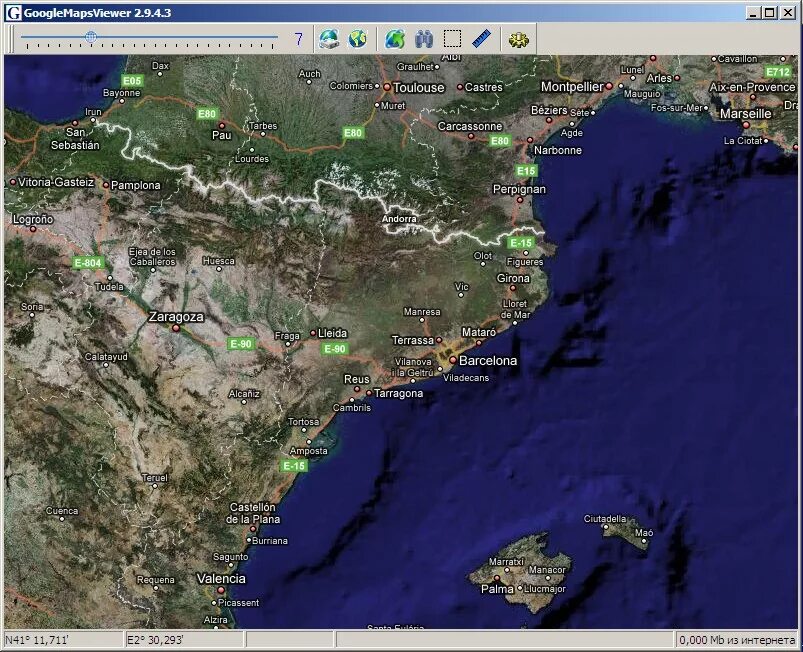Click the 0,000 Mb из интернета status field

[x=737, y=640]
